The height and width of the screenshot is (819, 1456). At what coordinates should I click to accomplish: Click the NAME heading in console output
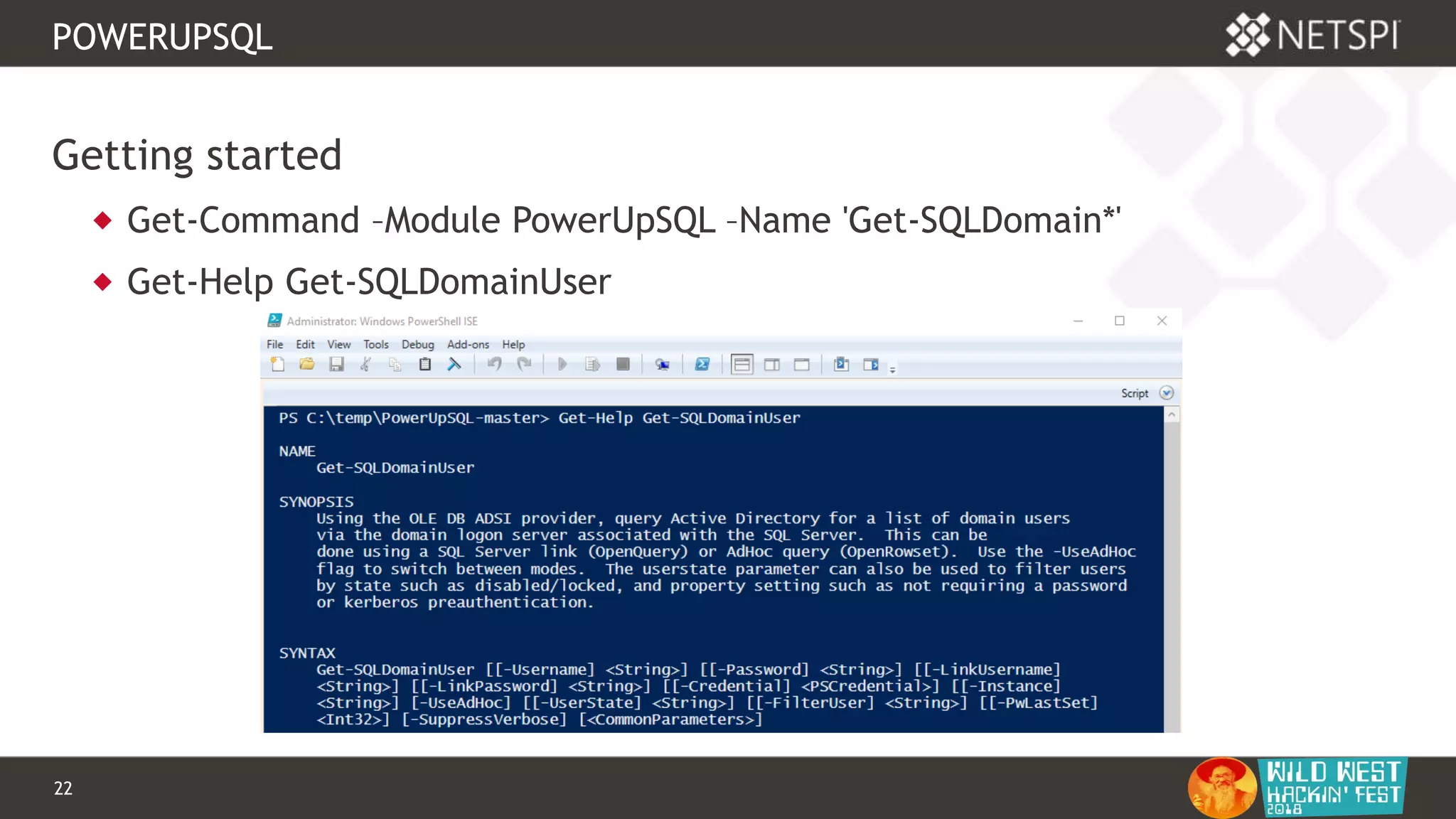pos(297,451)
